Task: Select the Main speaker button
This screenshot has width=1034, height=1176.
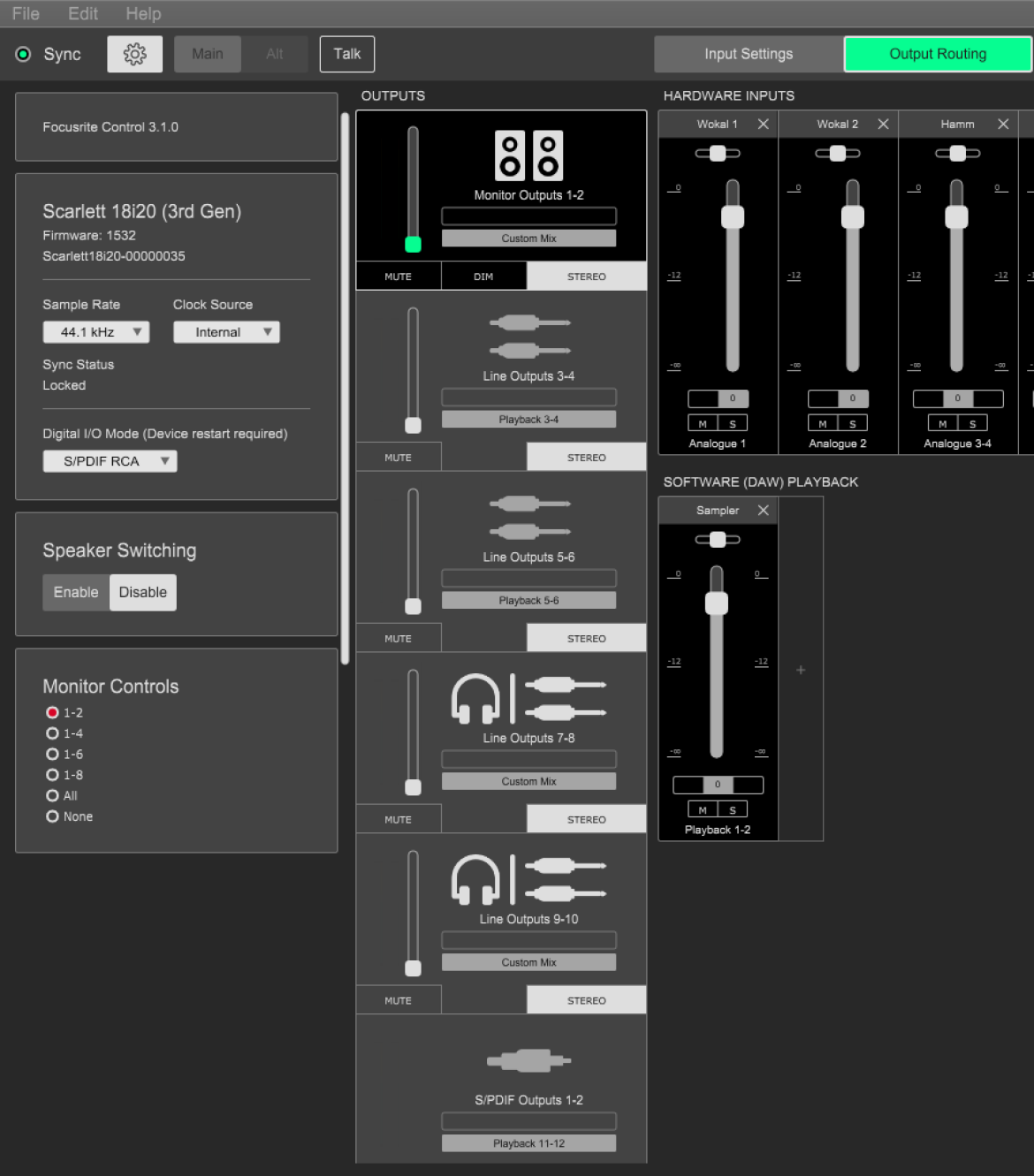Action: click(208, 54)
